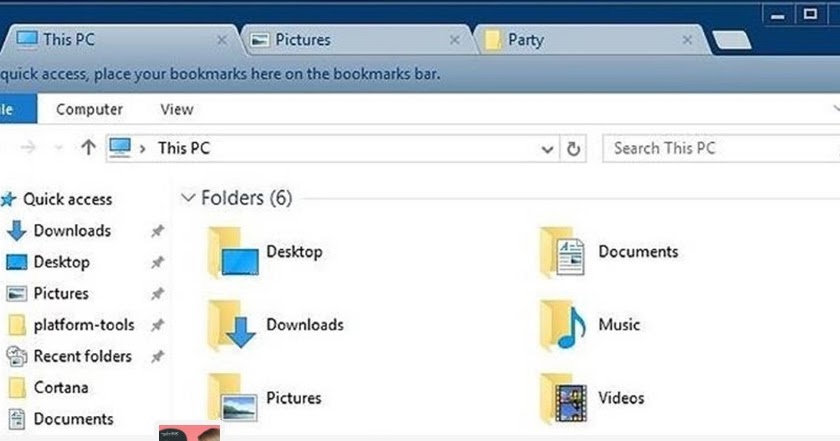This screenshot has width=840, height=441.
Task: Click This PC in the address path
Action: click(x=184, y=148)
